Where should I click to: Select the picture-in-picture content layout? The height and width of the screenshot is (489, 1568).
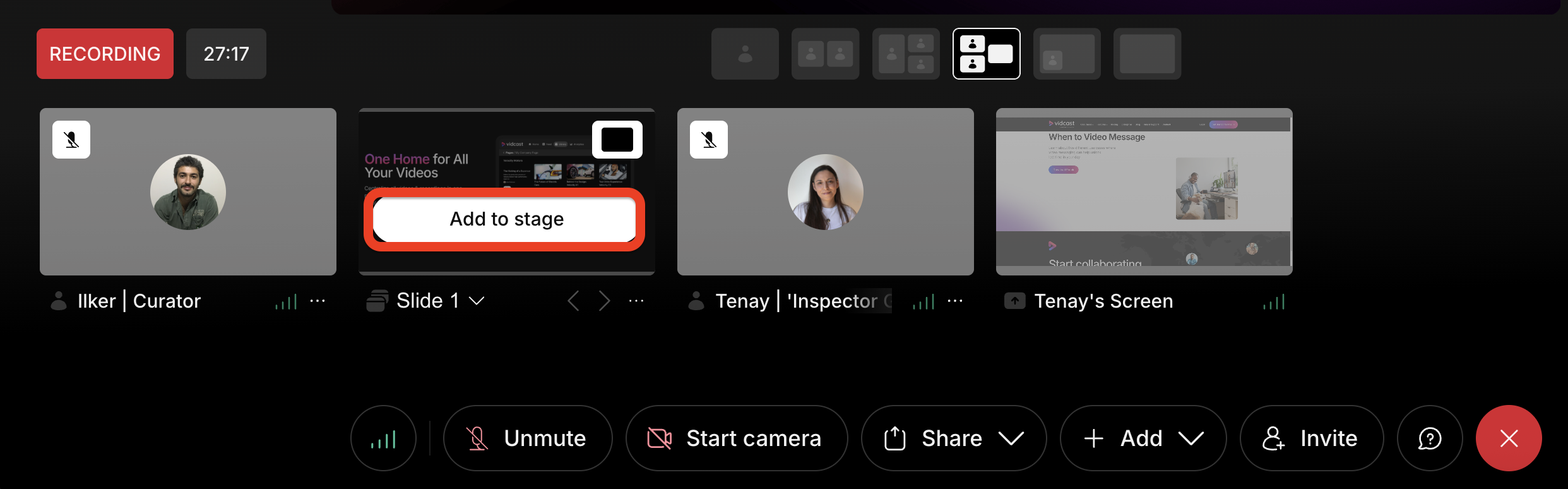point(1067,54)
